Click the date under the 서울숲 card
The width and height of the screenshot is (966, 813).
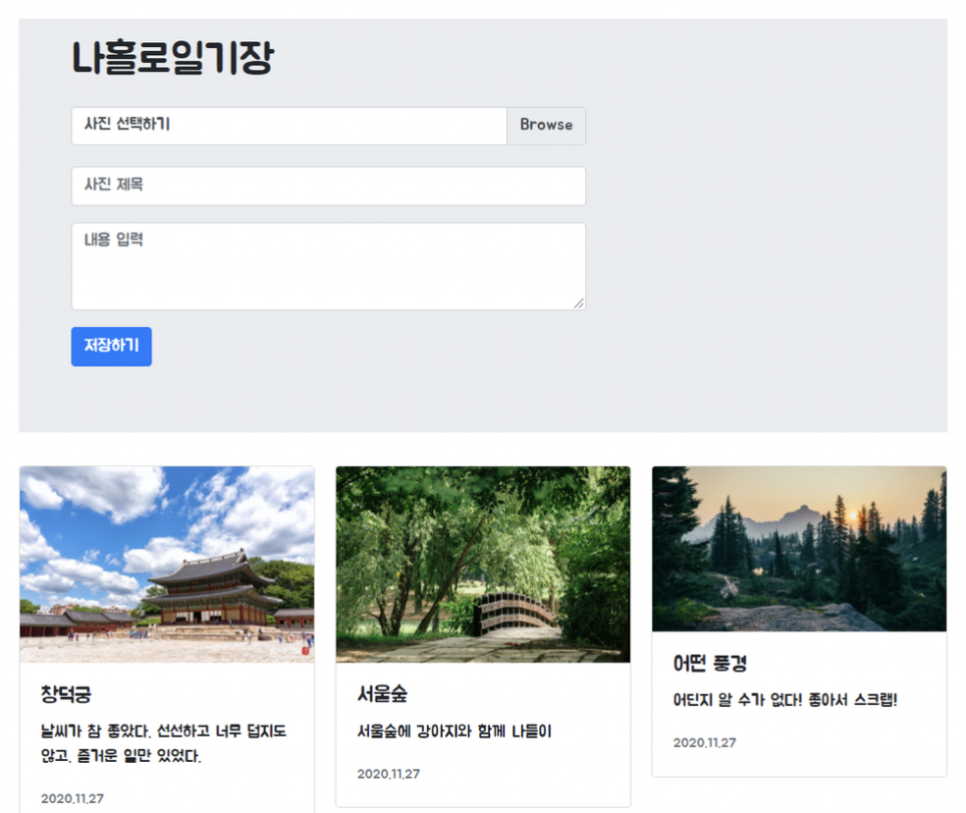tap(388, 774)
